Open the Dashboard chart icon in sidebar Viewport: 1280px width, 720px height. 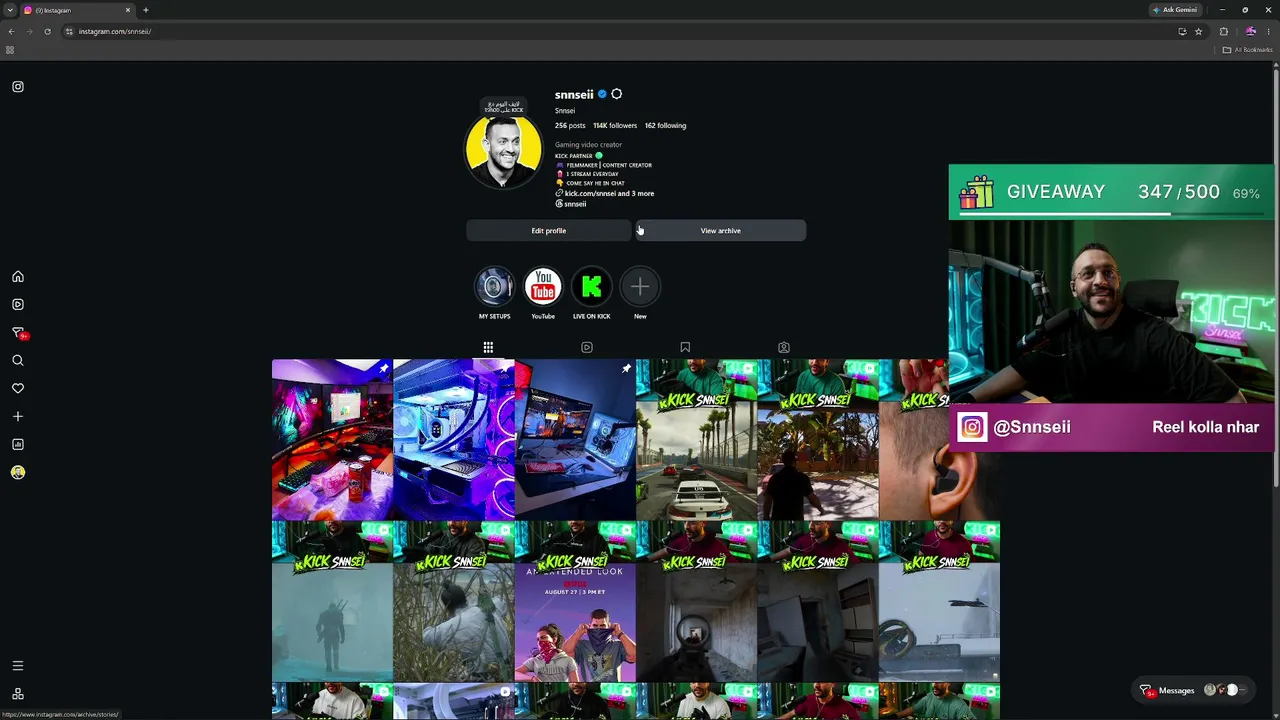pos(18,445)
